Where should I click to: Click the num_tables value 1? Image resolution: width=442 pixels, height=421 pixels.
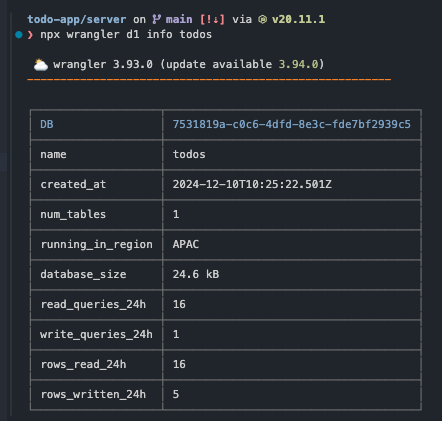(176, 214)
